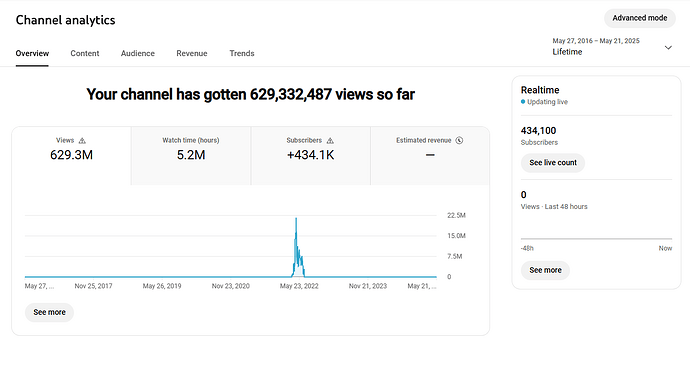
Task: Select the Watch time (hours) metric card
Action: point(191,156)
